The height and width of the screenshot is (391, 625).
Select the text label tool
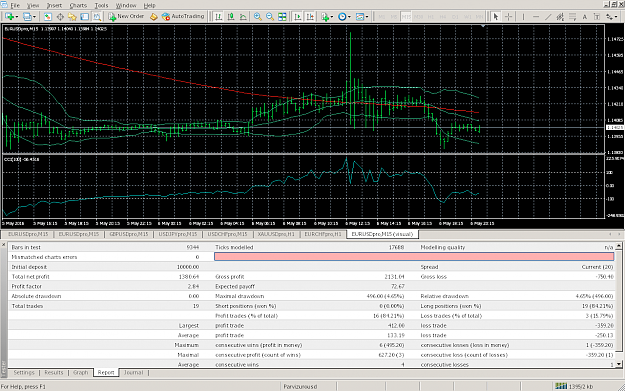pyautogui.click(x=584, y=17)
